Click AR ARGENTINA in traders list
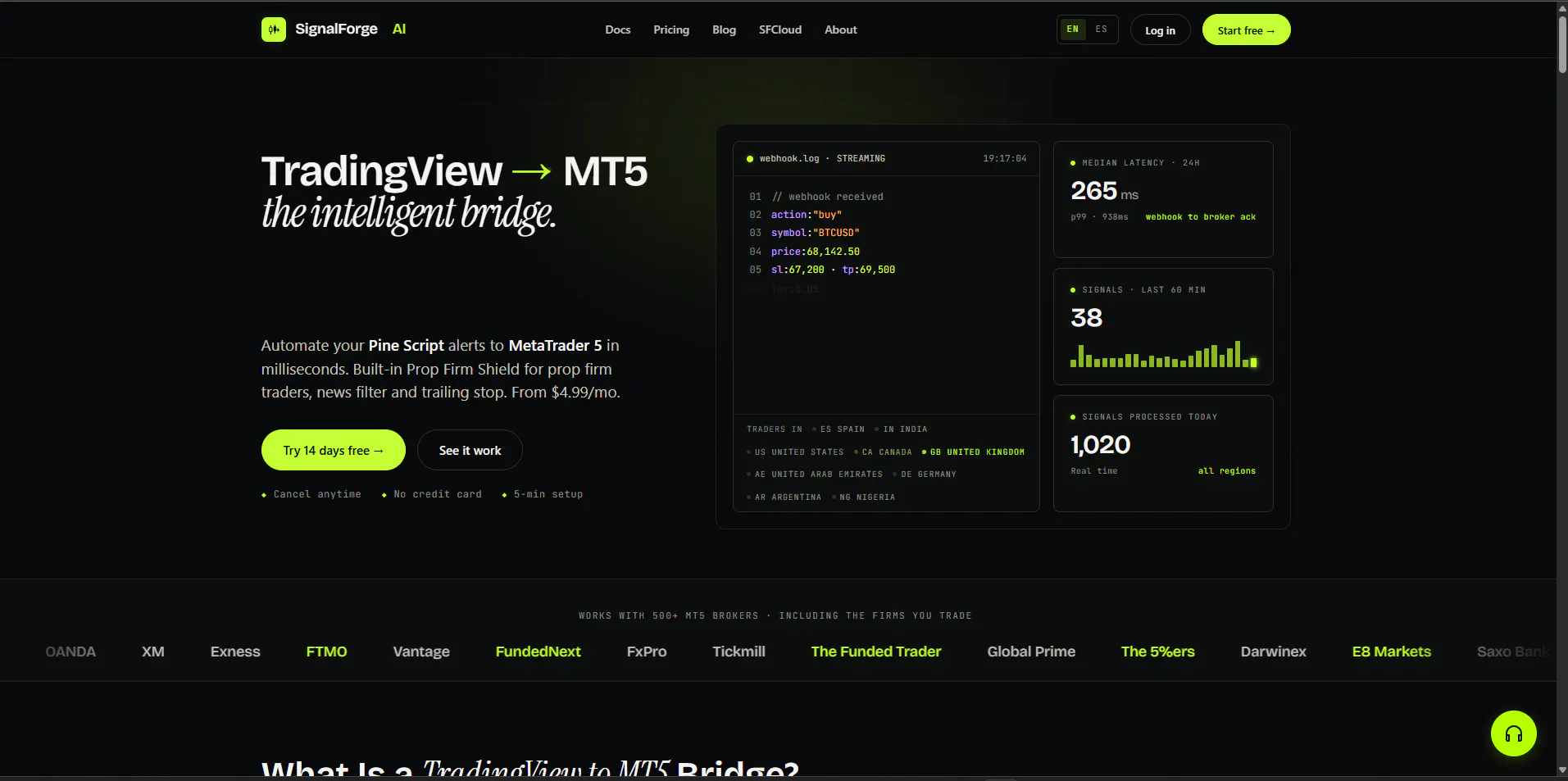 (x=784, y=497)
